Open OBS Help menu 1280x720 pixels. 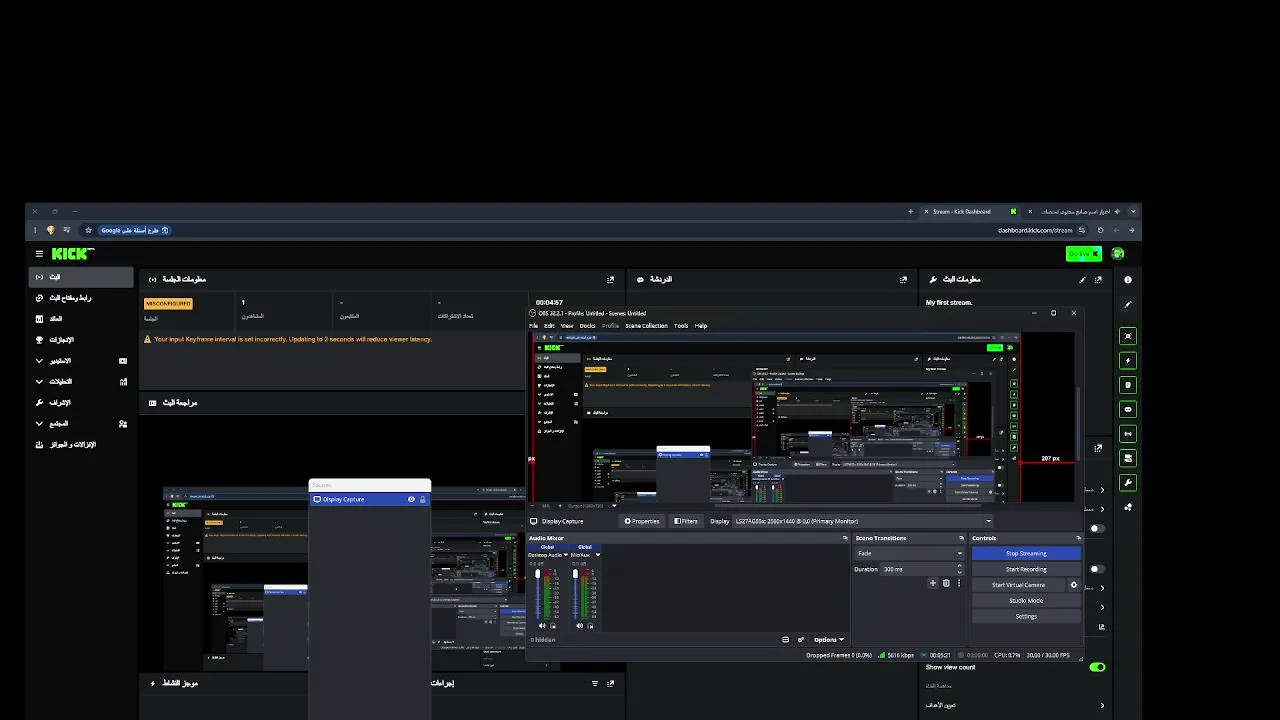pos(701,326)
